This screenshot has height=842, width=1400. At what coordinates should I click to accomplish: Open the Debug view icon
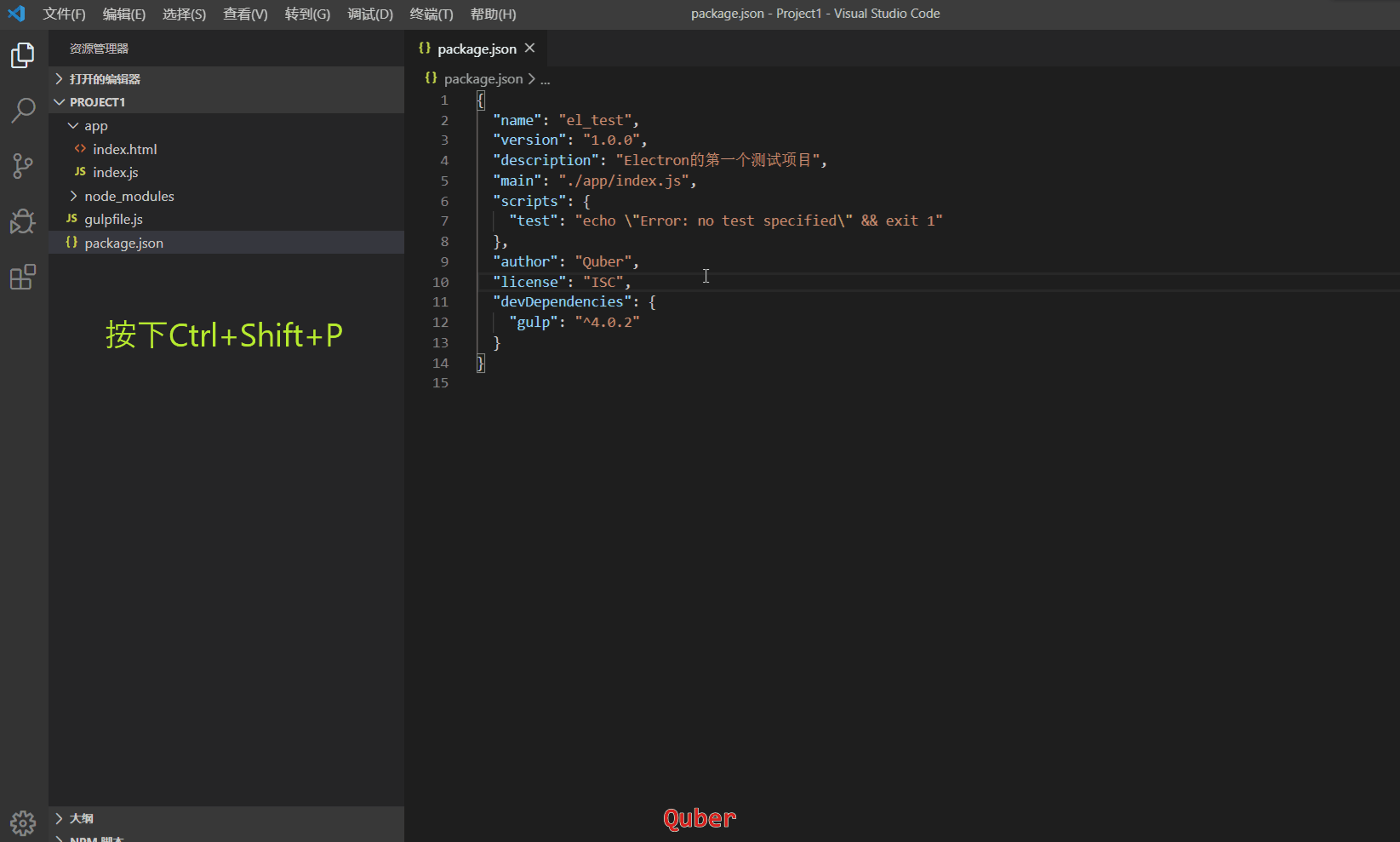tap(23, 221)
